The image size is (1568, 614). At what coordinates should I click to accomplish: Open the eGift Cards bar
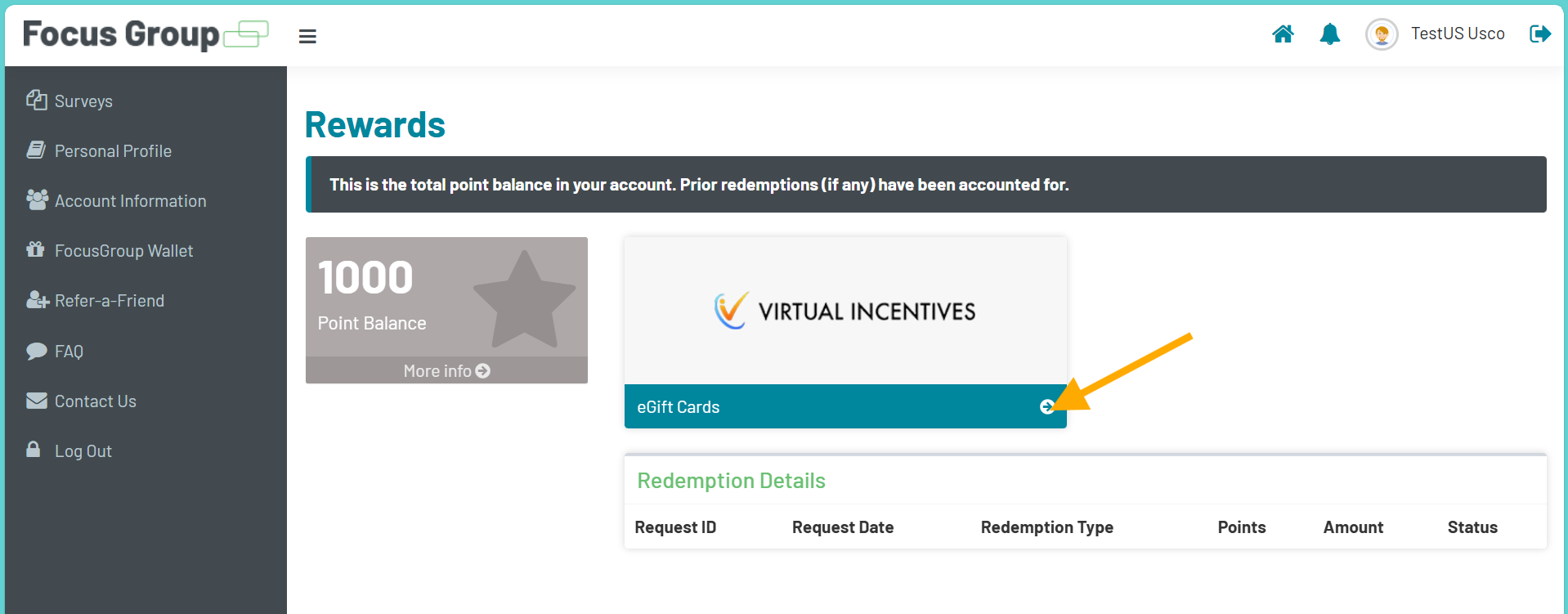pyautogui.click(x=845, y=406)
